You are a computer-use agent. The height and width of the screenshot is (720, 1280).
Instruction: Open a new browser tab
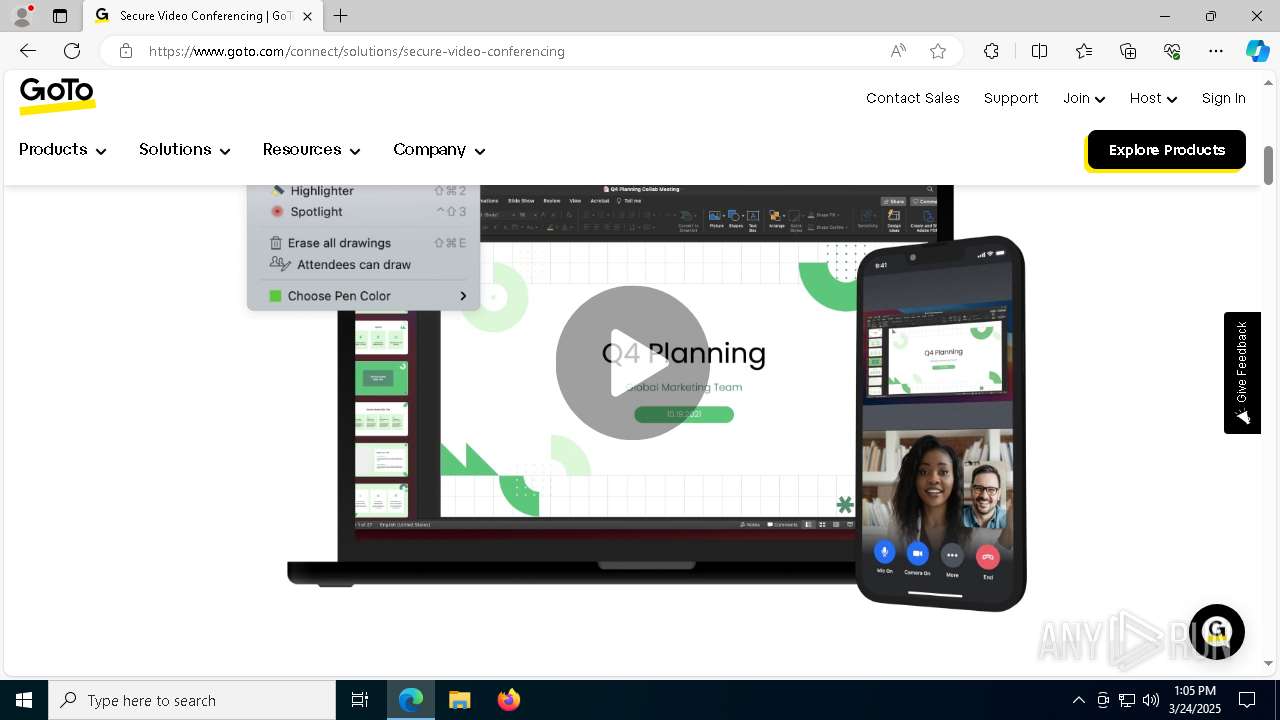341,16
